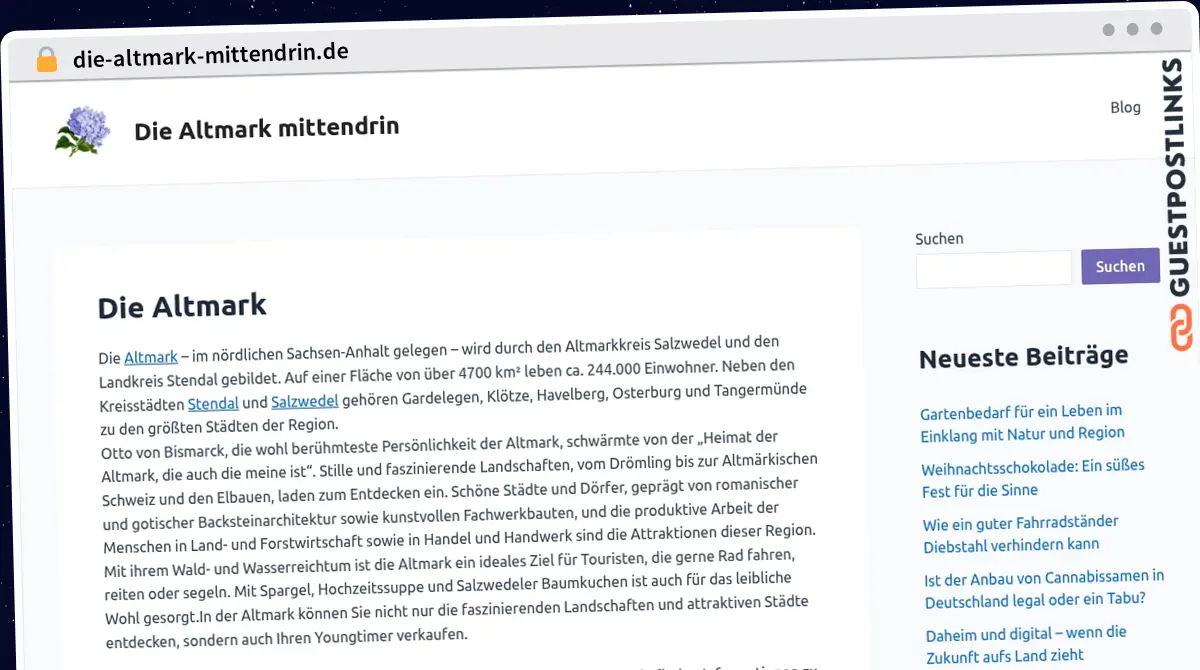Viewport: 1200px width, 670px height.
Task: Click the purple Suchen button
Action: click(1120, 266)
